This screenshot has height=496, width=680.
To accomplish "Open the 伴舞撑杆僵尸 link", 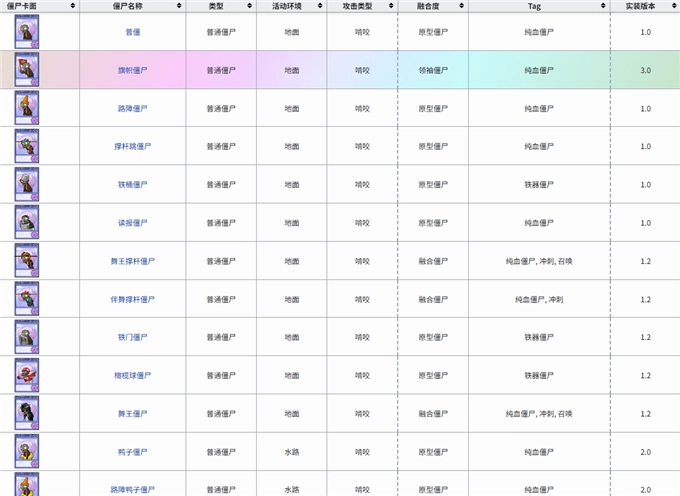I will [x=132, y=299].
